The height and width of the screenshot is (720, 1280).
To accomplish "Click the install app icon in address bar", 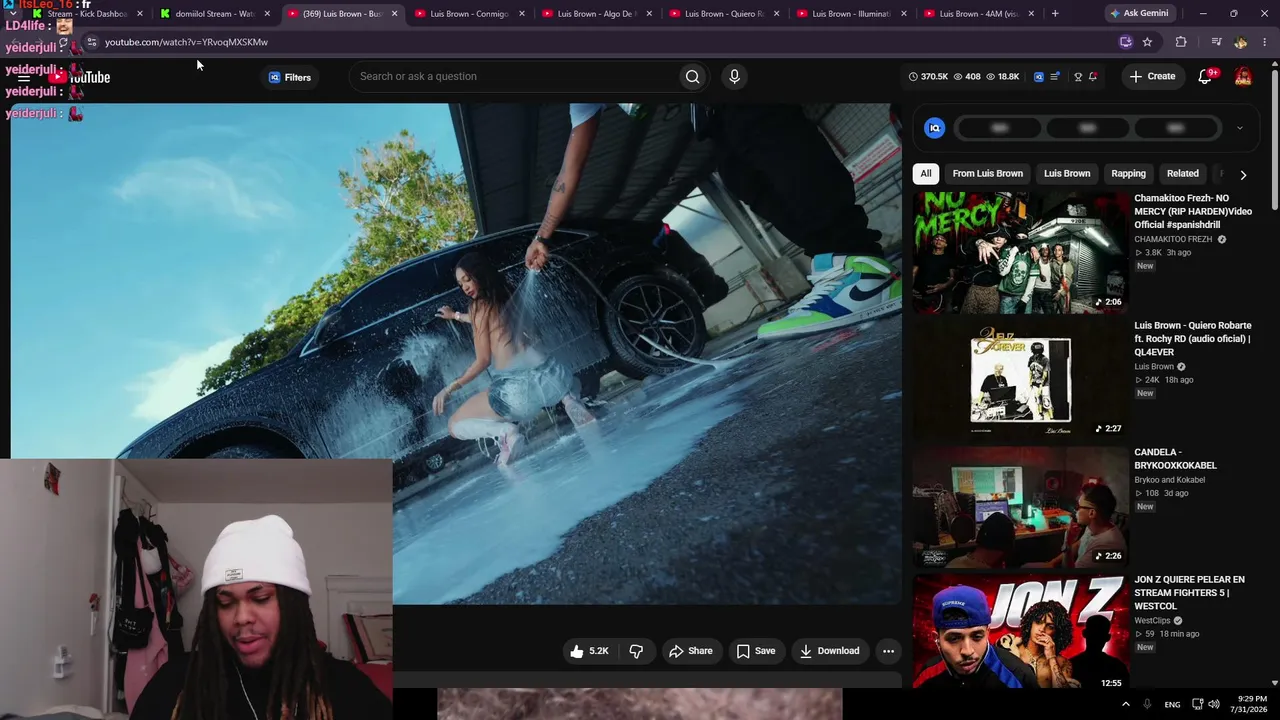I will (1126, 42).
